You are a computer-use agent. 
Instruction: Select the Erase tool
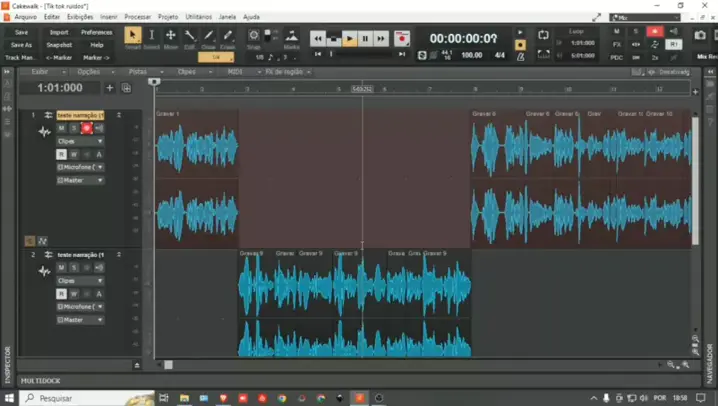point(228,36)
